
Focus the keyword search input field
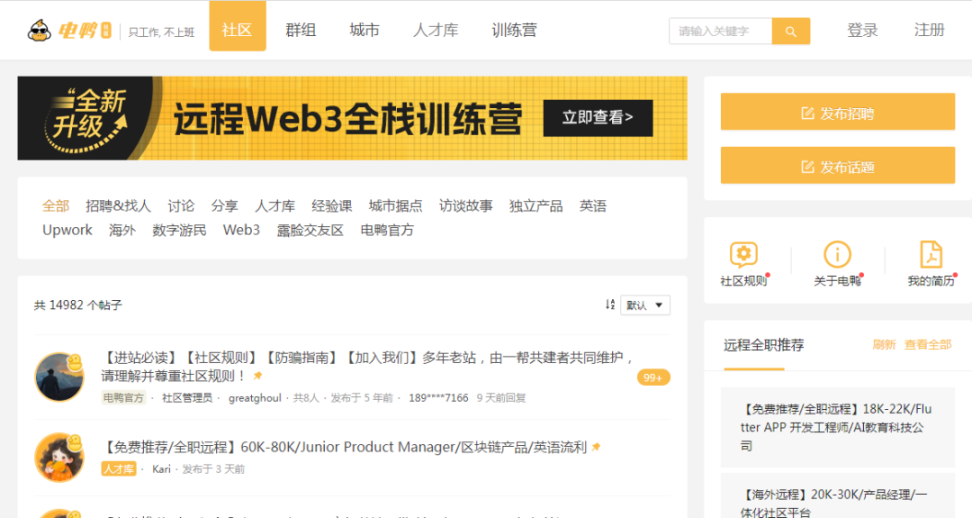point(720,31)
